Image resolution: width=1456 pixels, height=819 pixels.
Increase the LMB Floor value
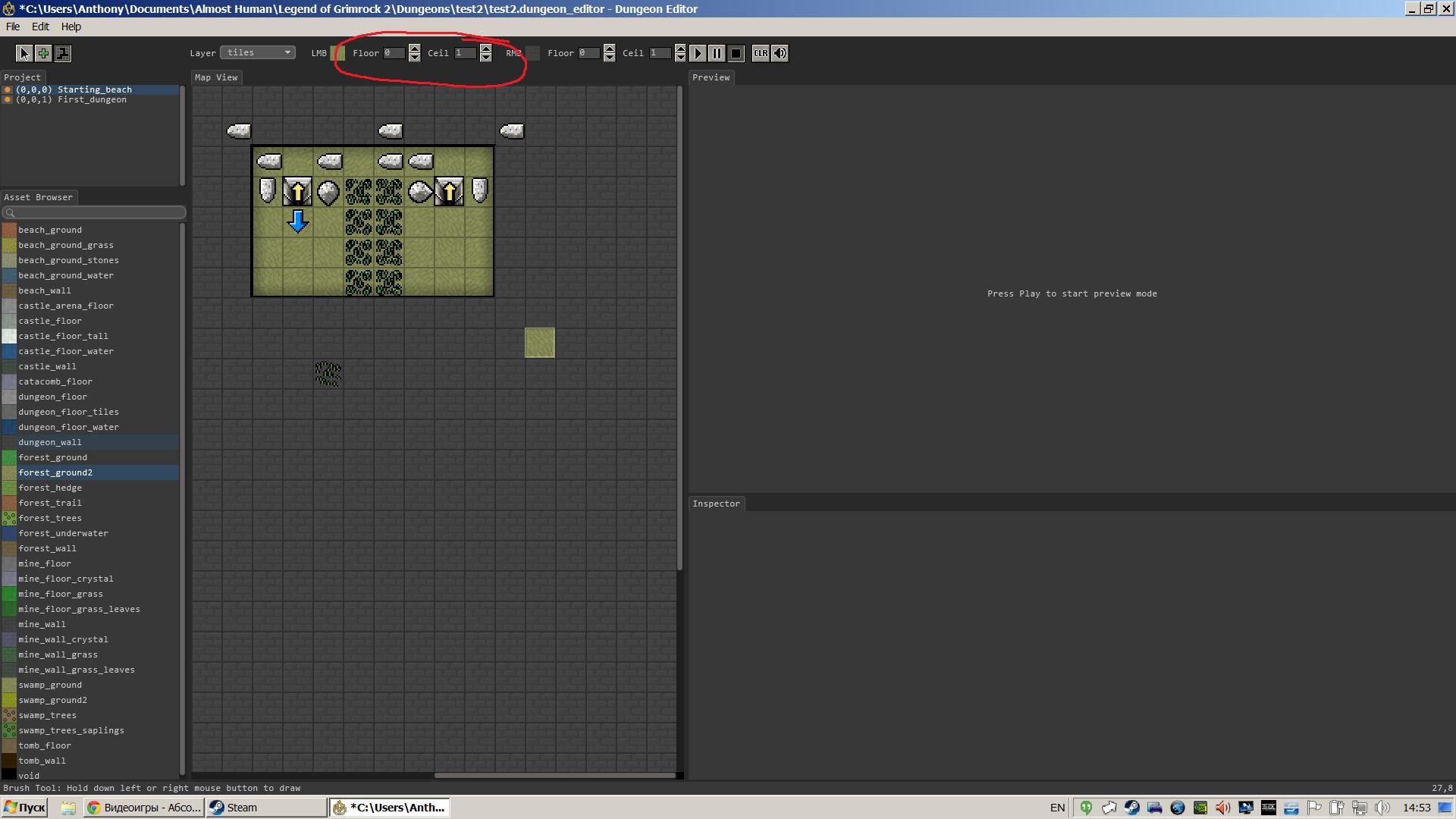point(414,49)
